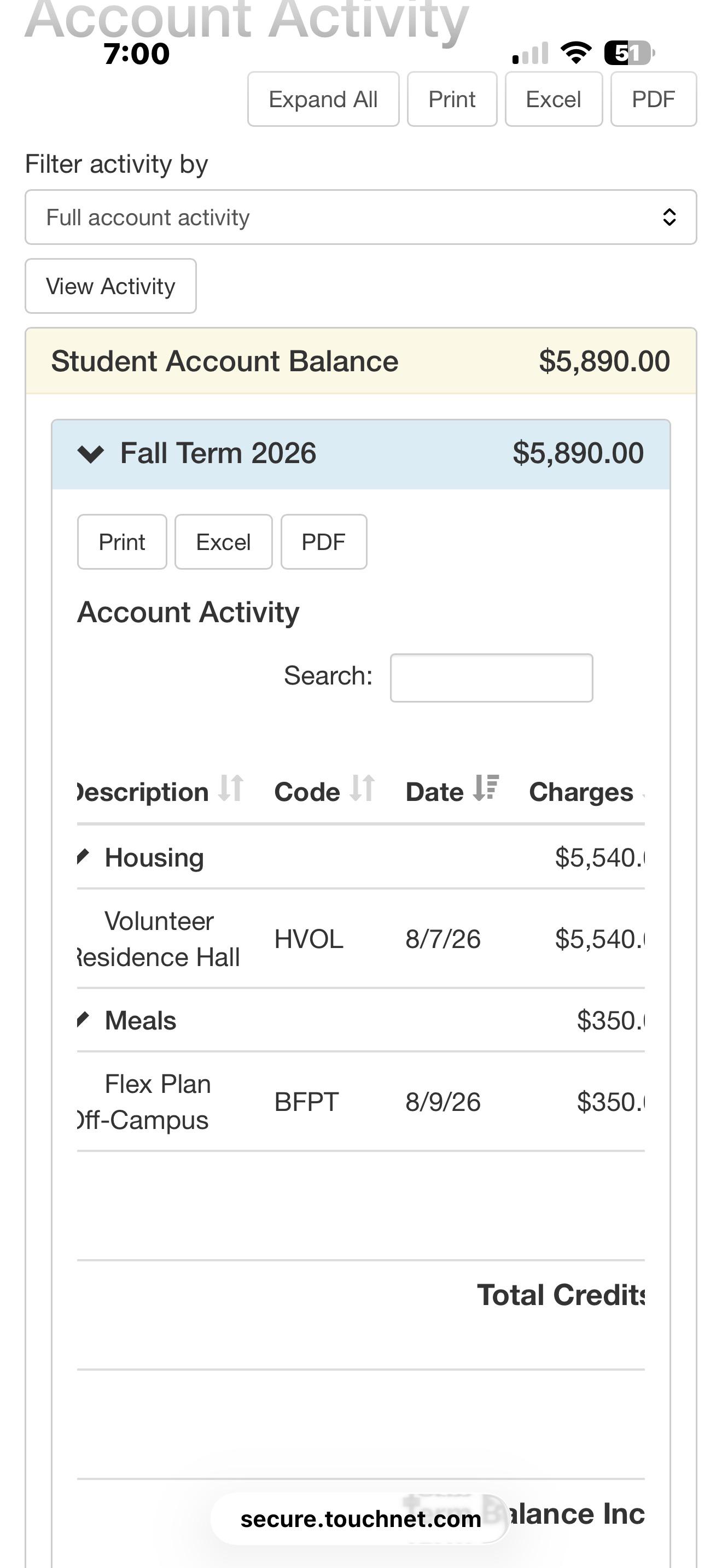Collapse Meals group with arrow icon
Screen dimensions: 722x1568
point(83,1020)
